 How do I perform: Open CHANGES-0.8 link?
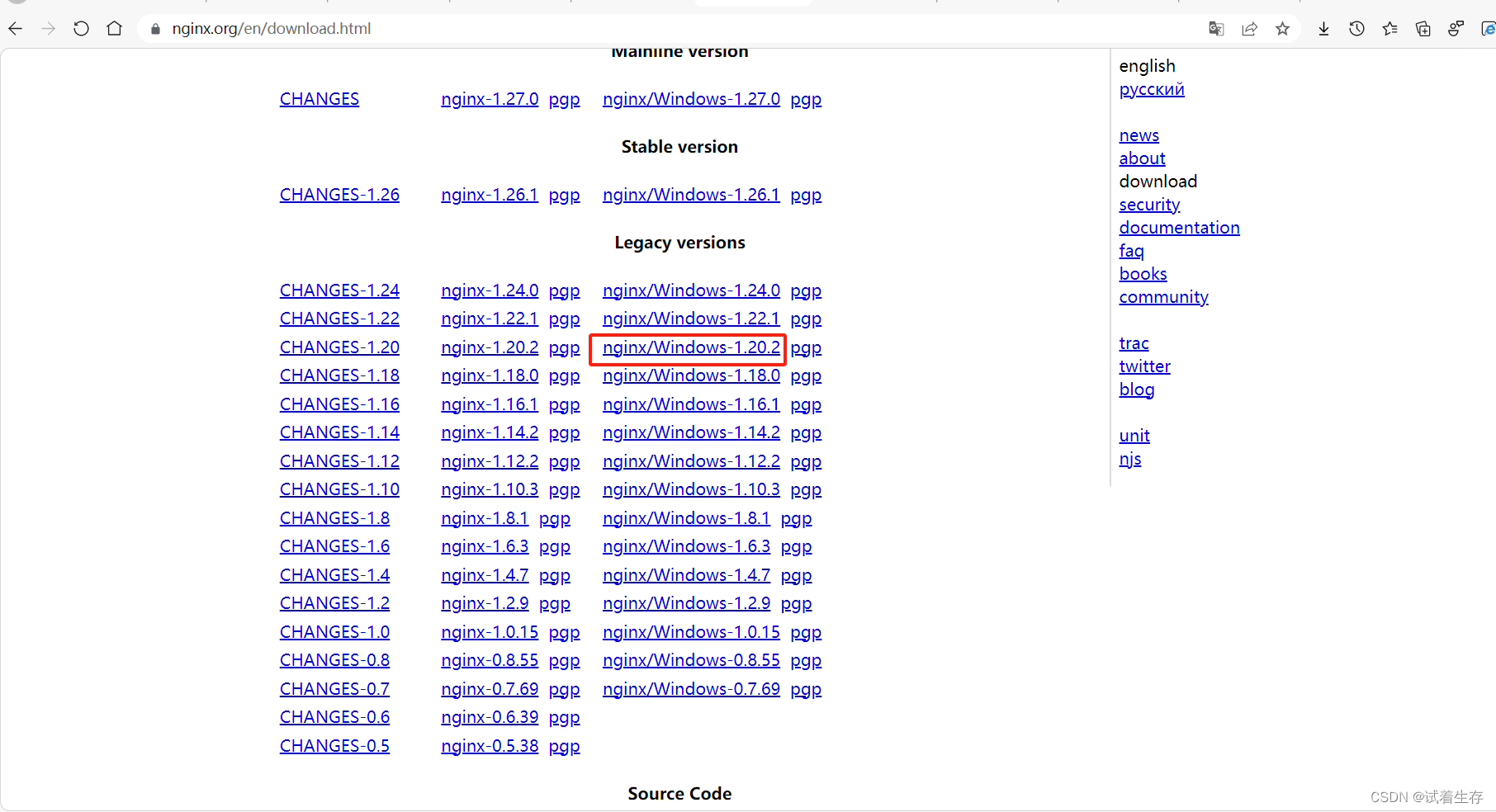tap(334, 660)
